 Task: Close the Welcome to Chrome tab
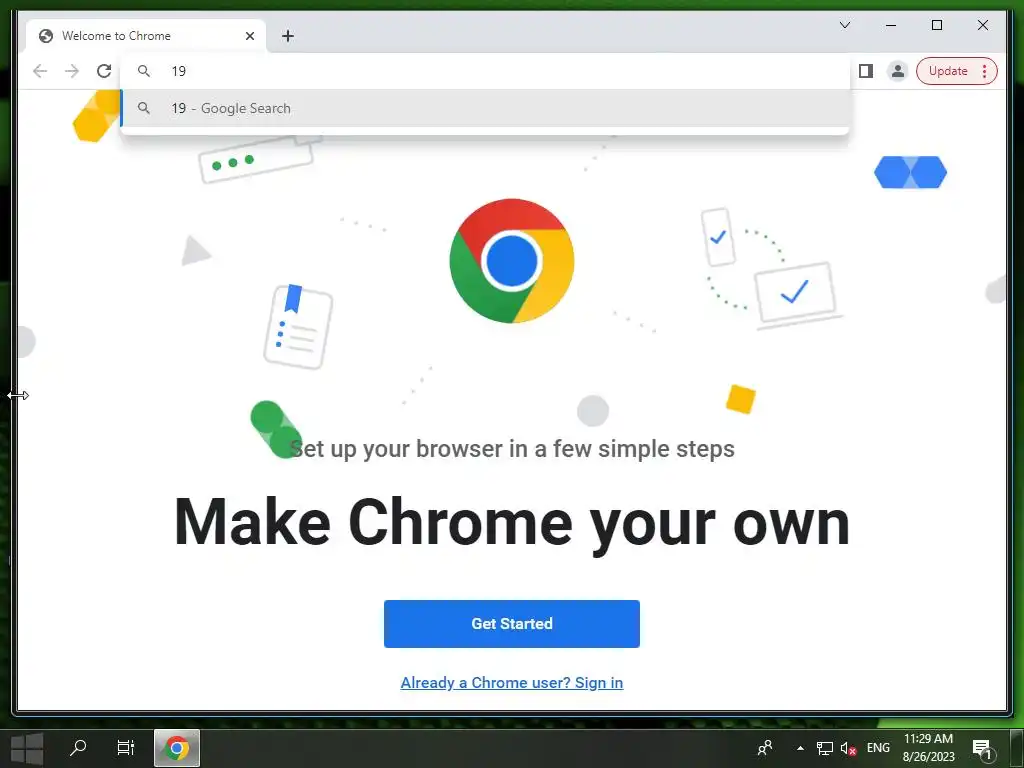[249, 36]
